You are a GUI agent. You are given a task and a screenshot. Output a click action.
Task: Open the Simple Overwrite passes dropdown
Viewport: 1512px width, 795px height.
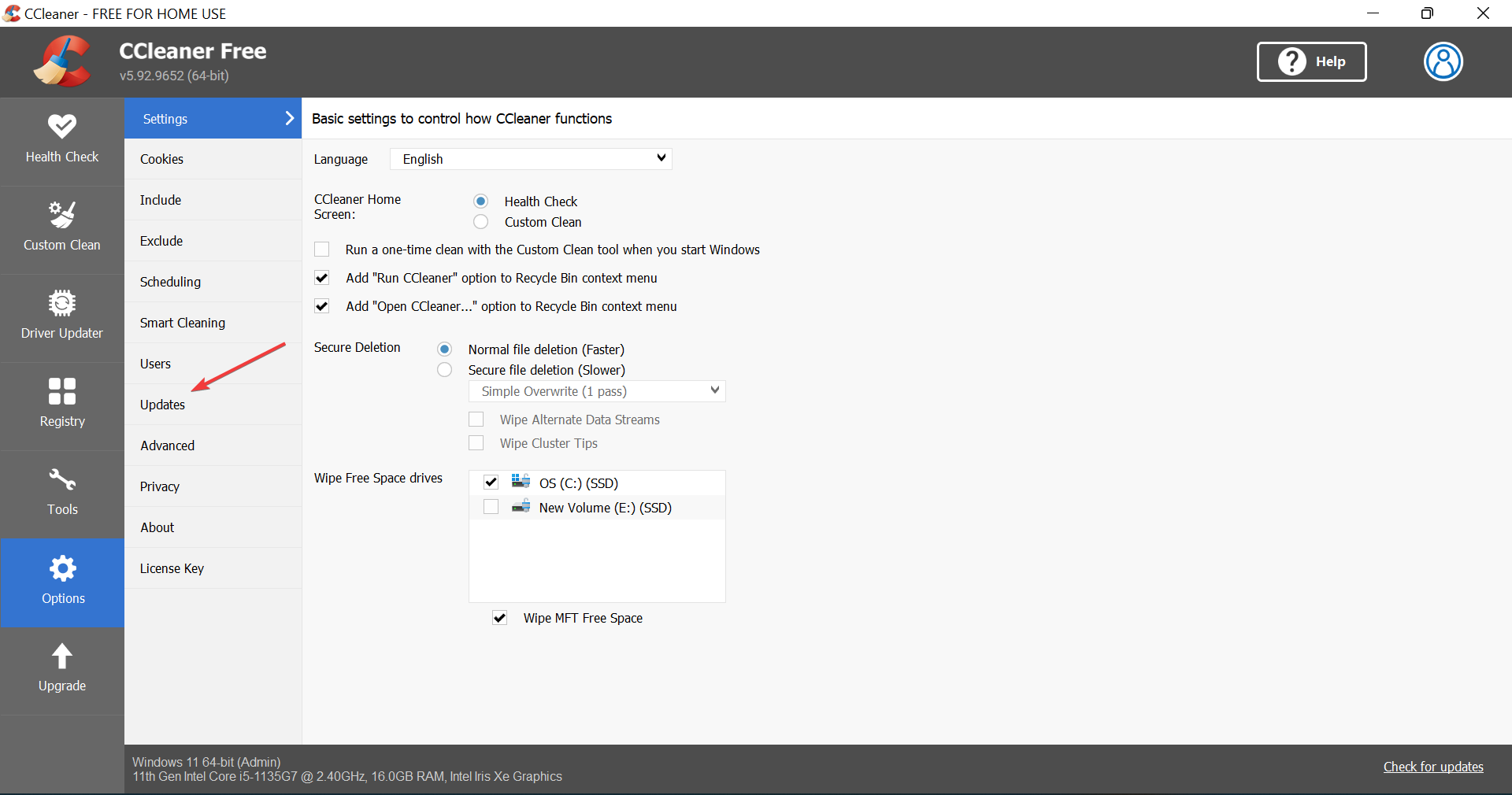tap(597, 391)
